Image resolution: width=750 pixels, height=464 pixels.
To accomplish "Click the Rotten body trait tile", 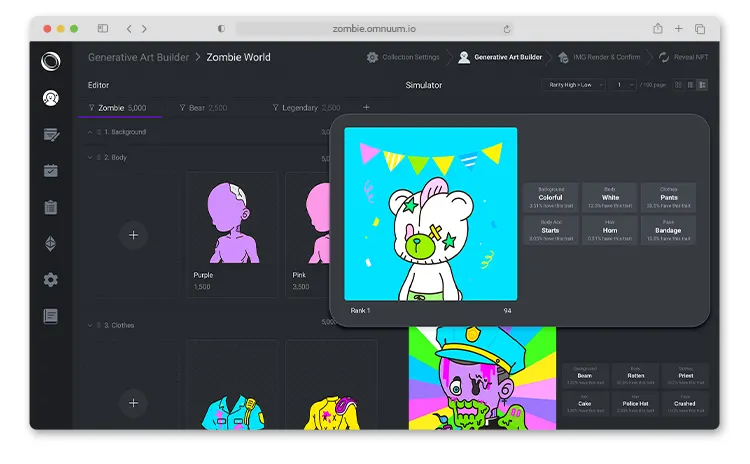I will [635, 376].
